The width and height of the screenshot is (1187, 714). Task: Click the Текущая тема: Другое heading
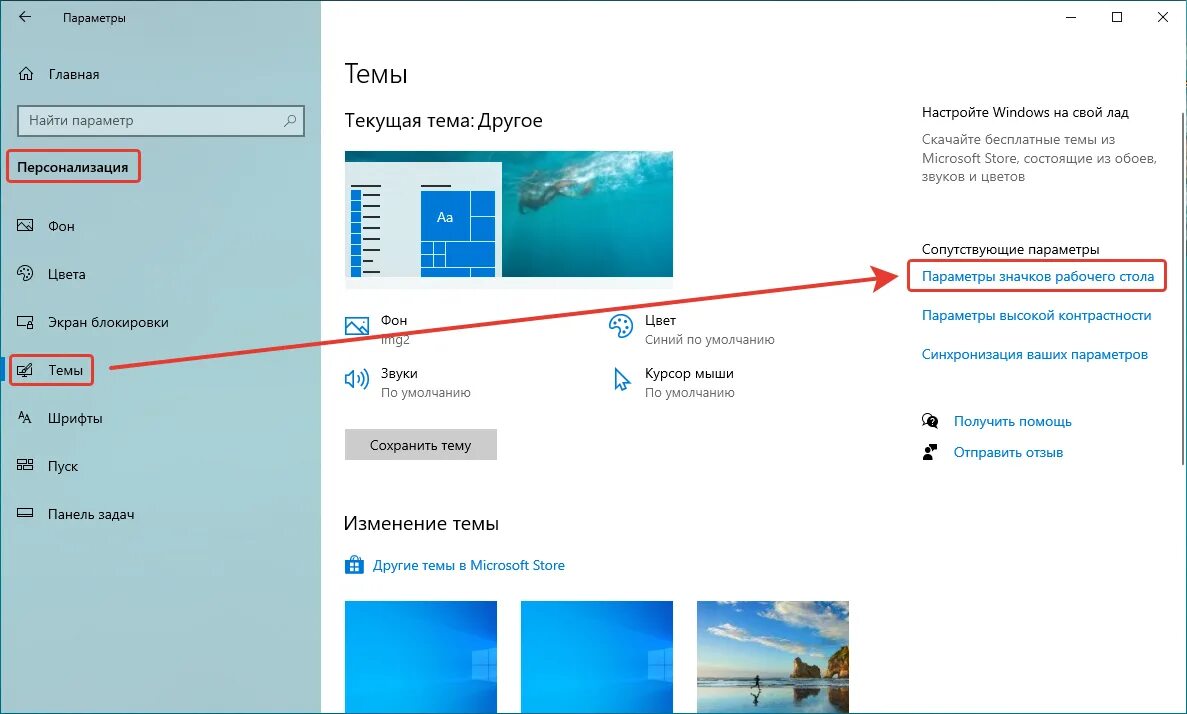click(x=444, y=120)
